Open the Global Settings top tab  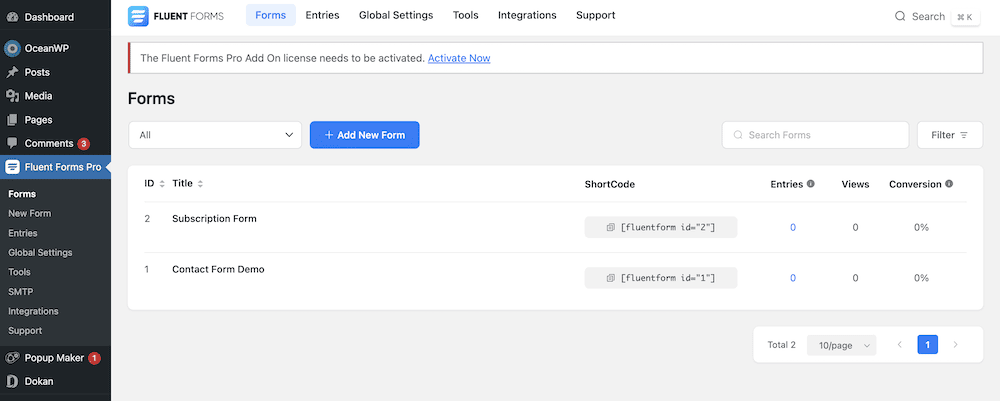click(x=396, y=15)
